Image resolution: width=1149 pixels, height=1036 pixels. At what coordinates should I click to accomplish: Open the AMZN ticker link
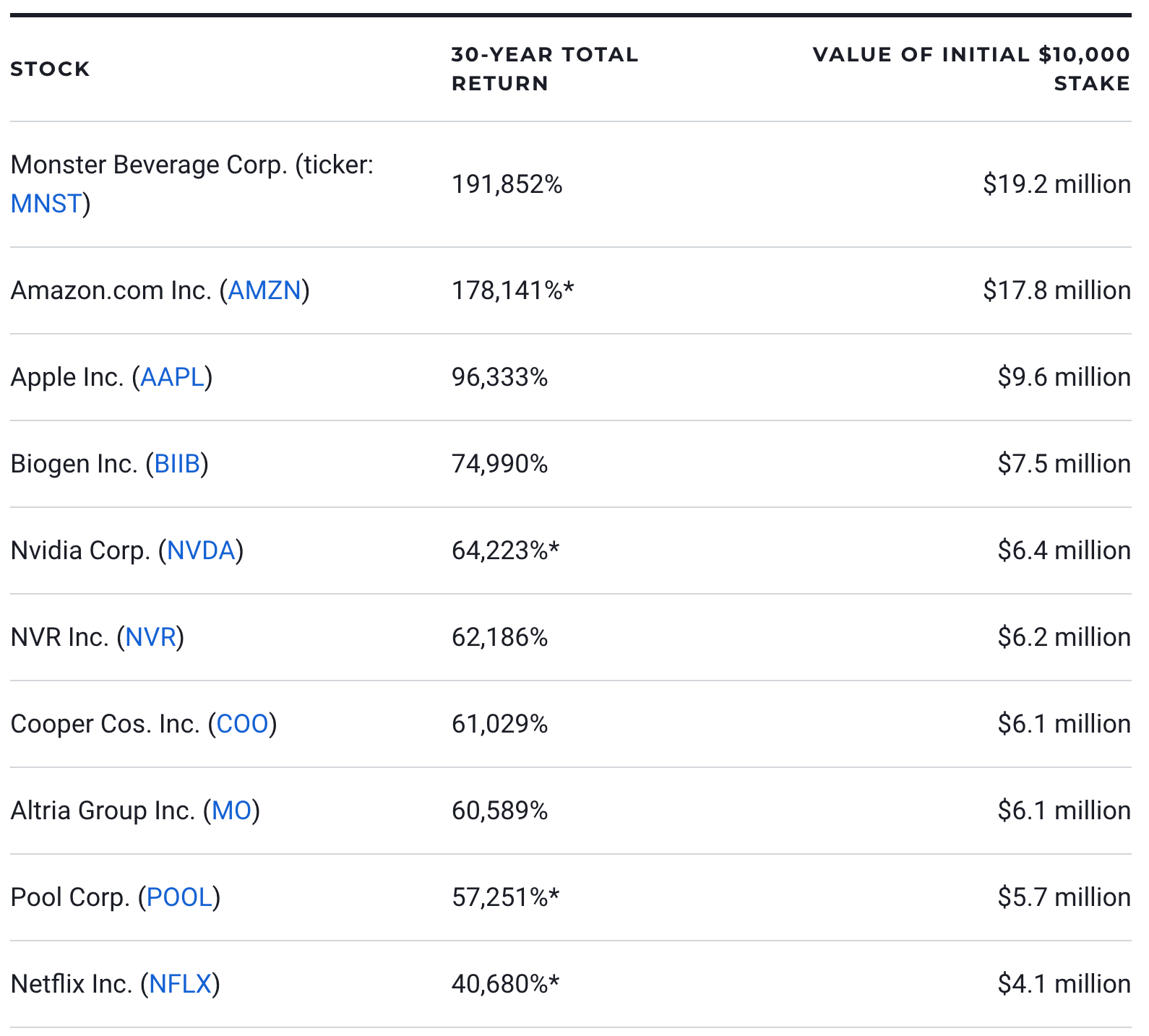pyautogui.click(x=264, y=290)
